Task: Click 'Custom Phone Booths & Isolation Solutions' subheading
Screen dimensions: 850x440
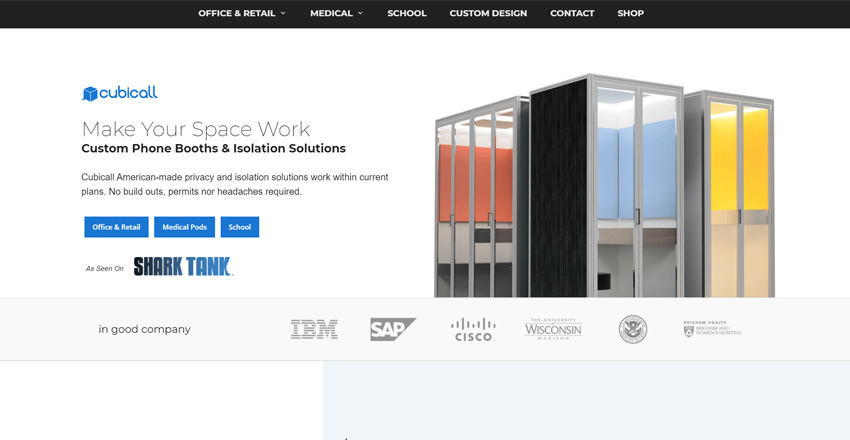Action: (x=214, y=148)
